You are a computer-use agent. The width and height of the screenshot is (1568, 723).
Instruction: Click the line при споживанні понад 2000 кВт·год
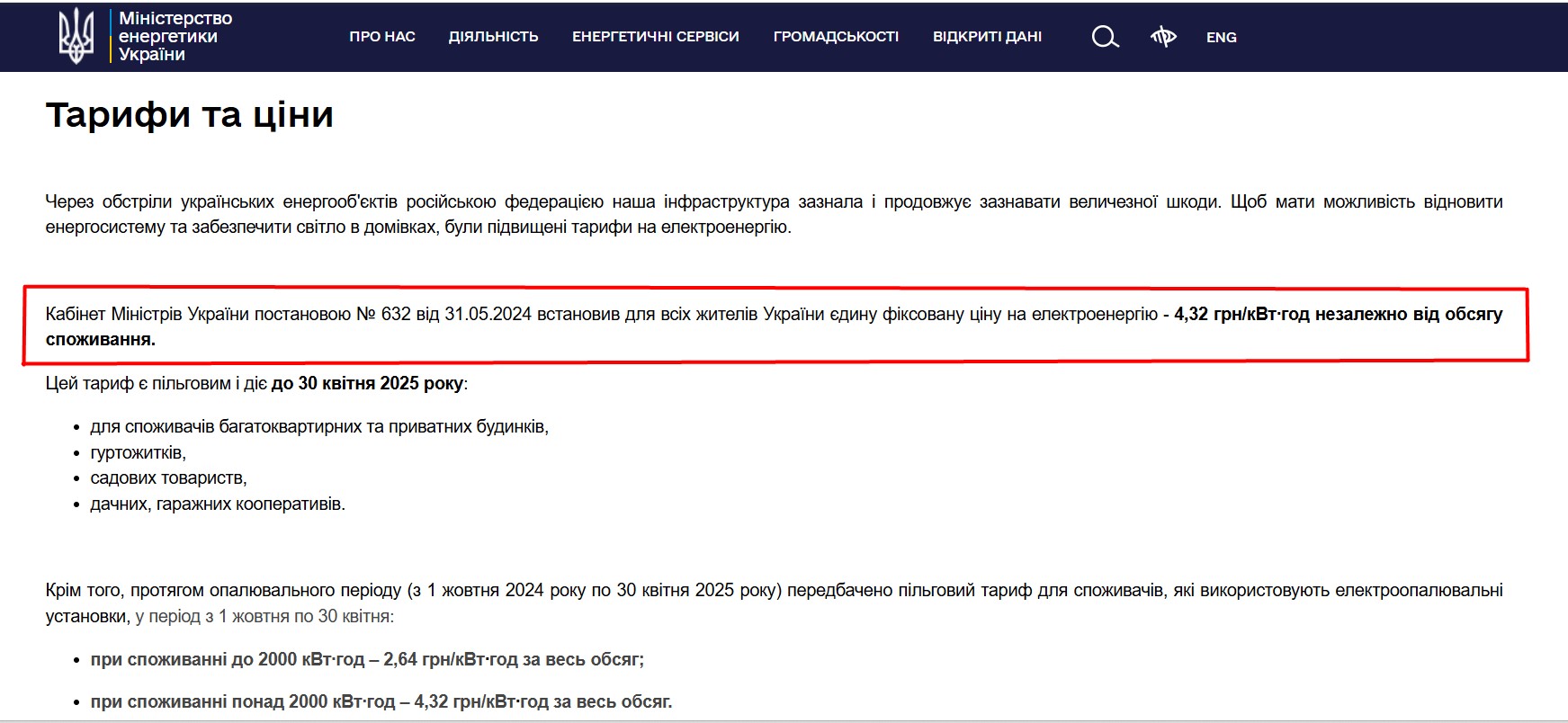(x=381, y=701)
